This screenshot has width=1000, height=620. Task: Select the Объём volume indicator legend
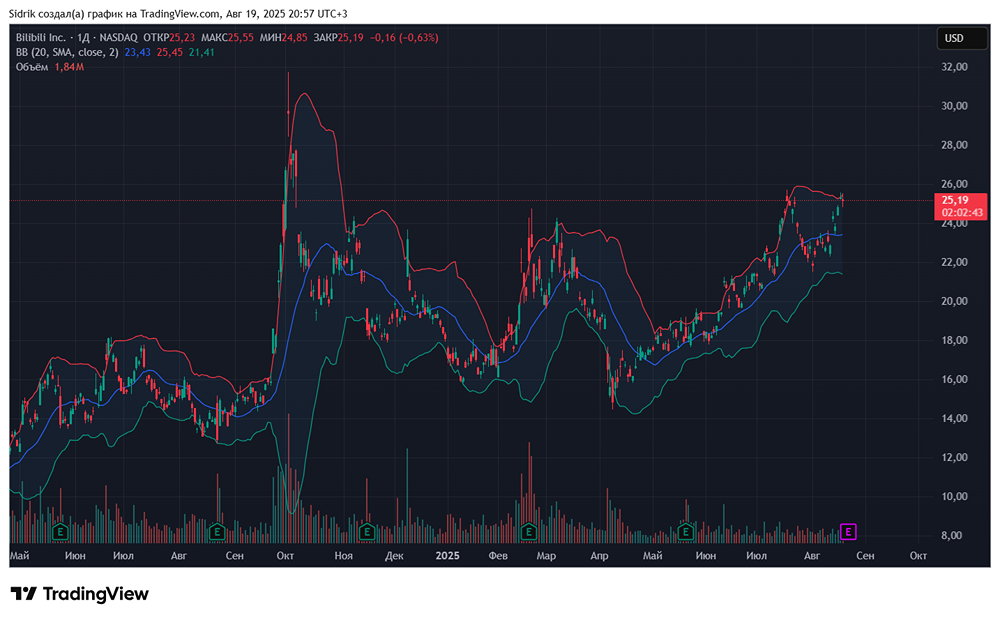[x=32, y=67]
